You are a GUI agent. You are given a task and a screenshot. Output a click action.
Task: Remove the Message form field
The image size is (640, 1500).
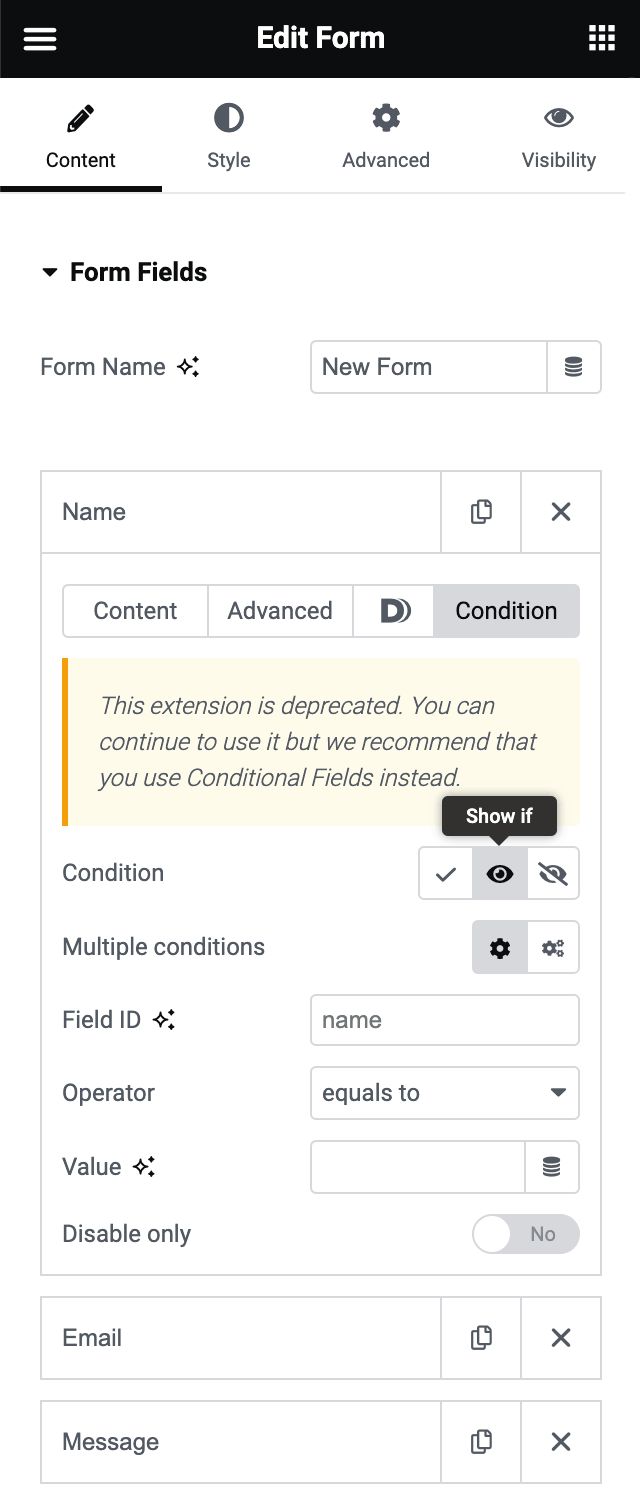pos(561,1442)
